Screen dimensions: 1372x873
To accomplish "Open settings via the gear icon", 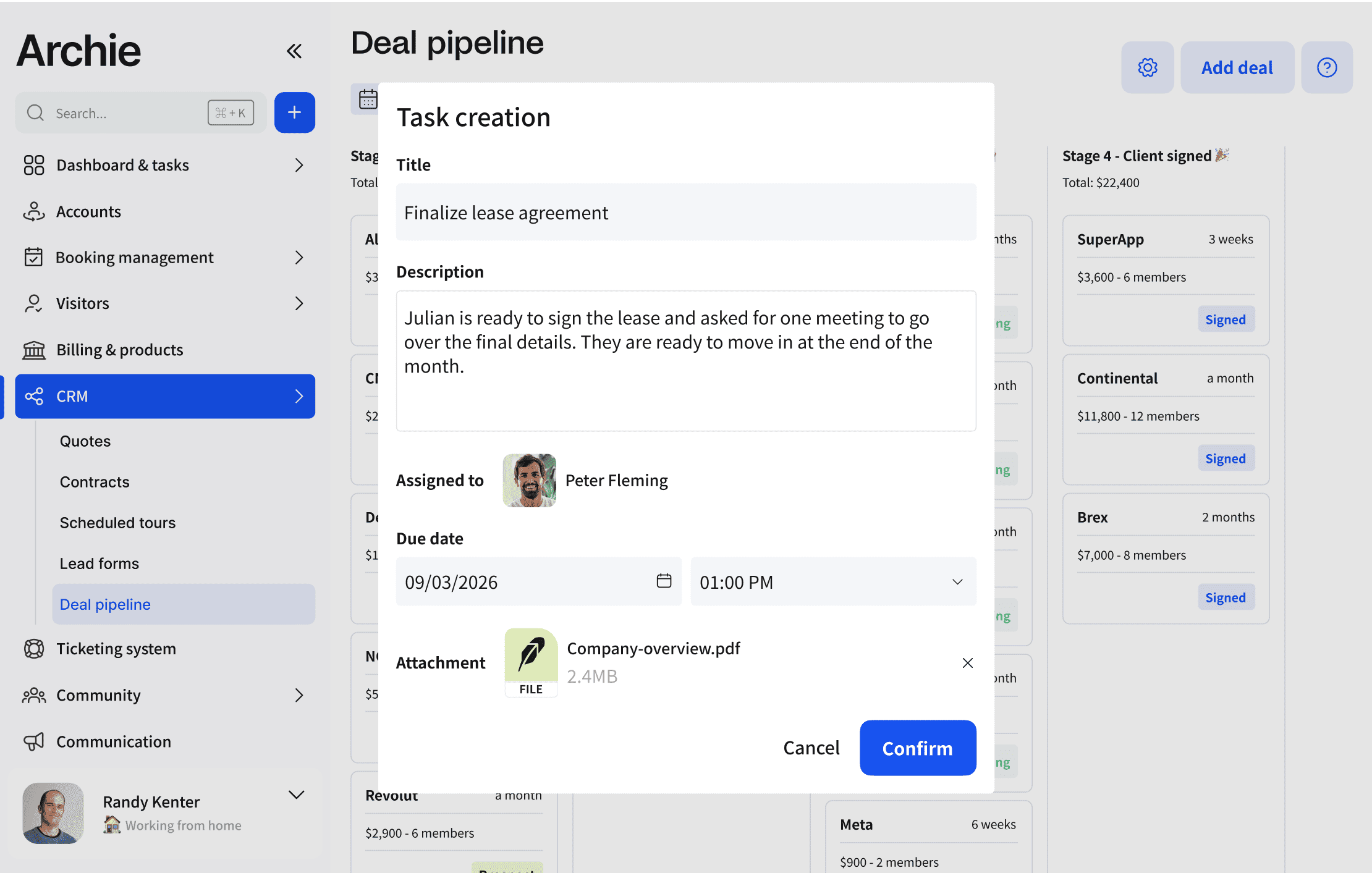I will (x=1147, y=67).
